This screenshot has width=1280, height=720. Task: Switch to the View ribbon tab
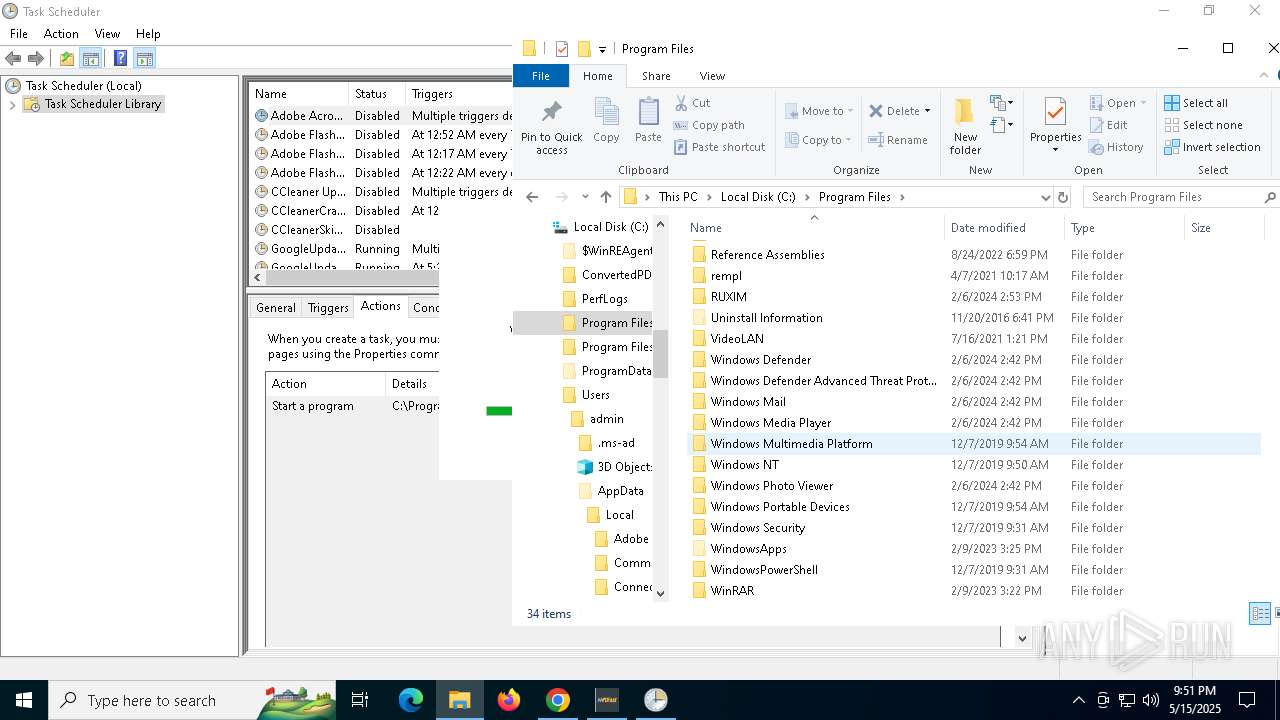click(x=712, y=76)
